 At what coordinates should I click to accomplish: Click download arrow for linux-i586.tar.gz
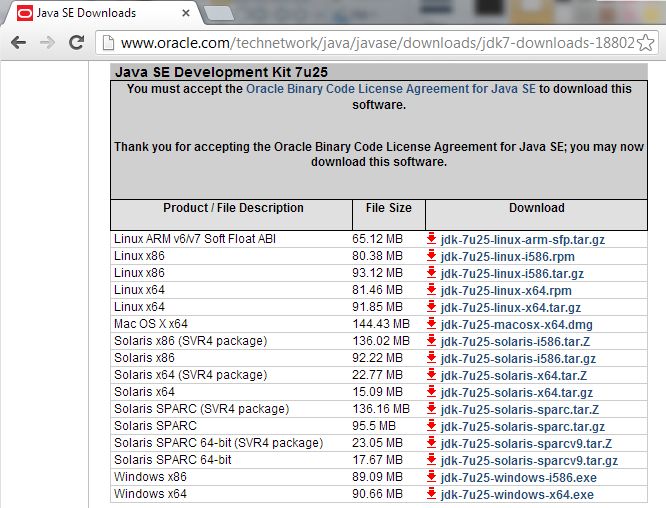432,273
